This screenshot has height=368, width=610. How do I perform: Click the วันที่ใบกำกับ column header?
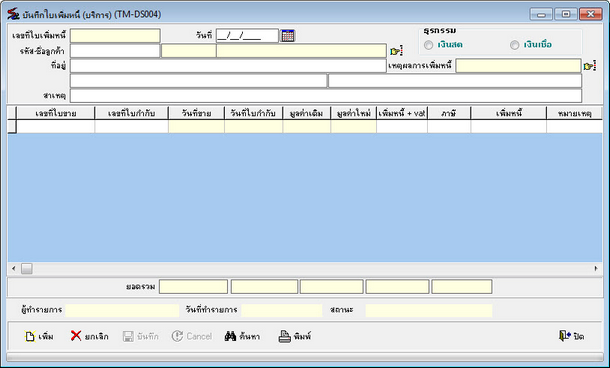[x=253, y=113]
